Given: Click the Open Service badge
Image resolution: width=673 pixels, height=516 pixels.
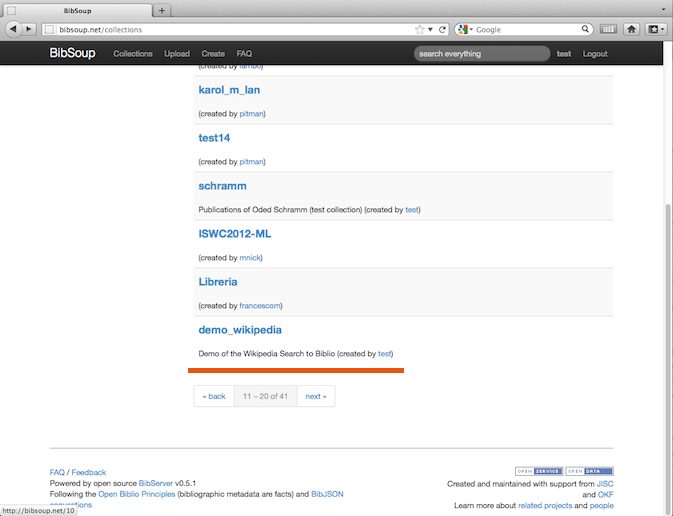Looking at the screenshot, I should tap(539, 471).
